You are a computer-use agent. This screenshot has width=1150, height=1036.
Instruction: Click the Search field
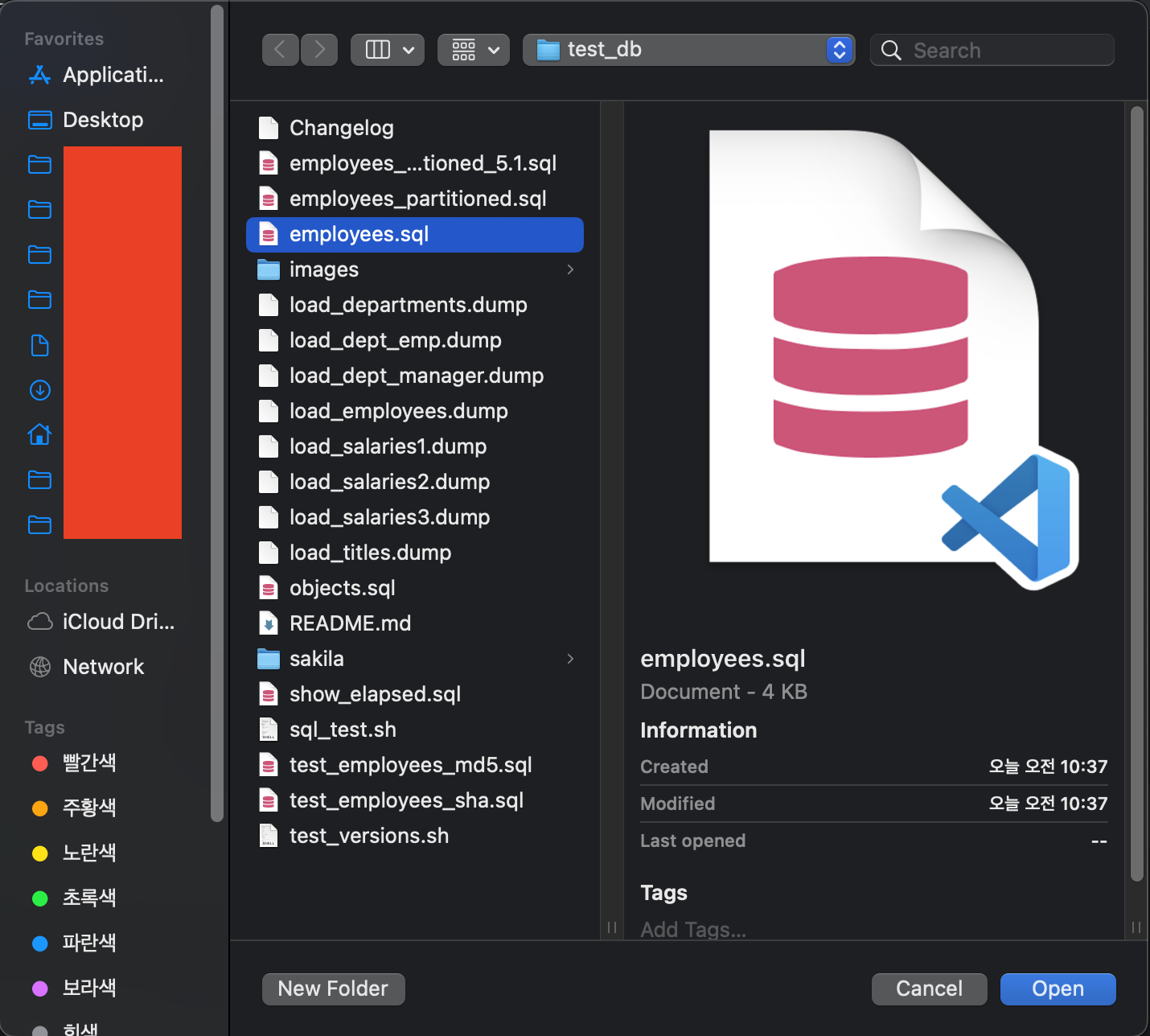coord(992,50)
